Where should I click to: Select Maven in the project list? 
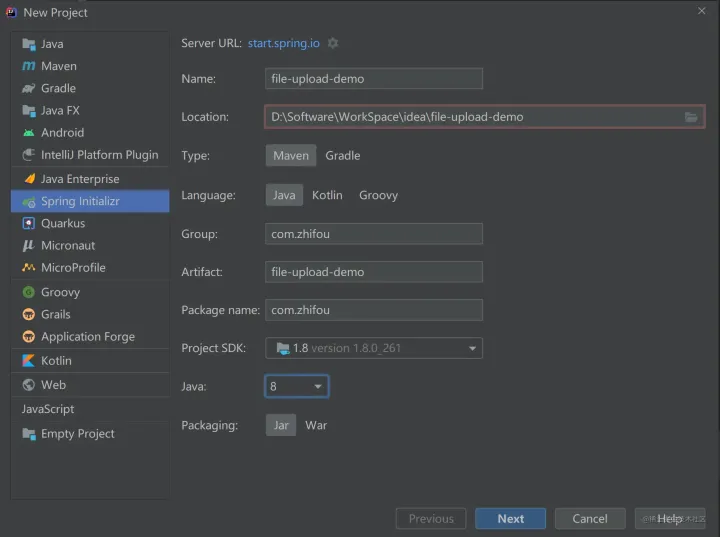click(90, 66)
